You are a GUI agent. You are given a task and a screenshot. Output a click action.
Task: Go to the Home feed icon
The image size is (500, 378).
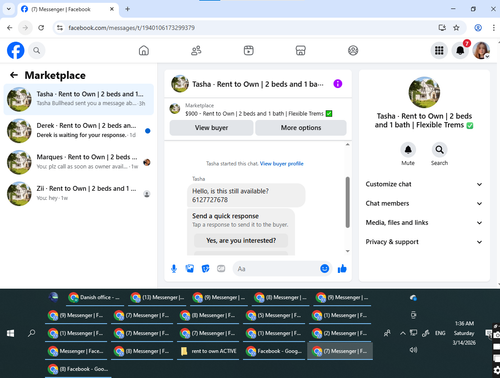coord(144,50)
